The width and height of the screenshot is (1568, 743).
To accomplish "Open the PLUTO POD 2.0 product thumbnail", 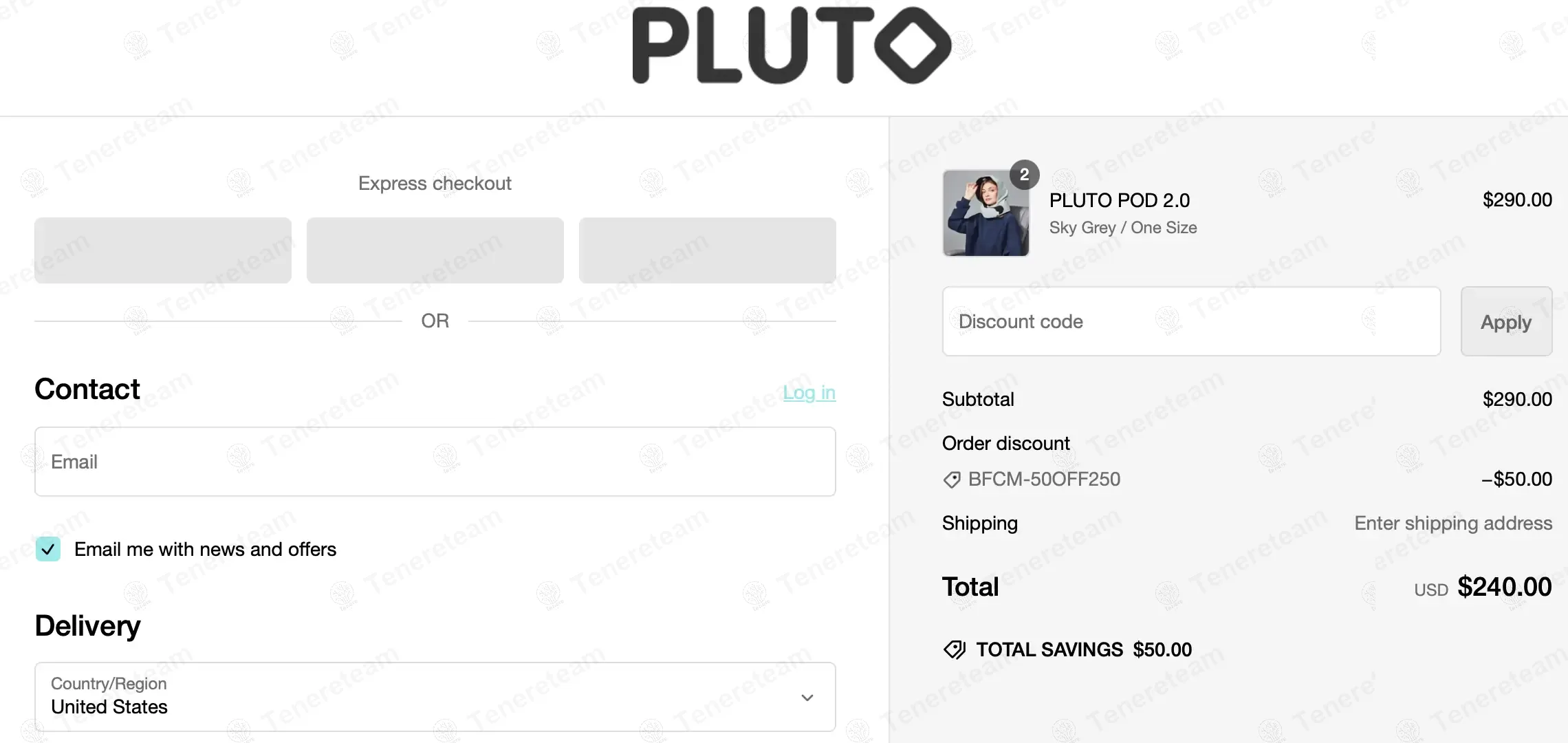I will (x=986, y=213).
